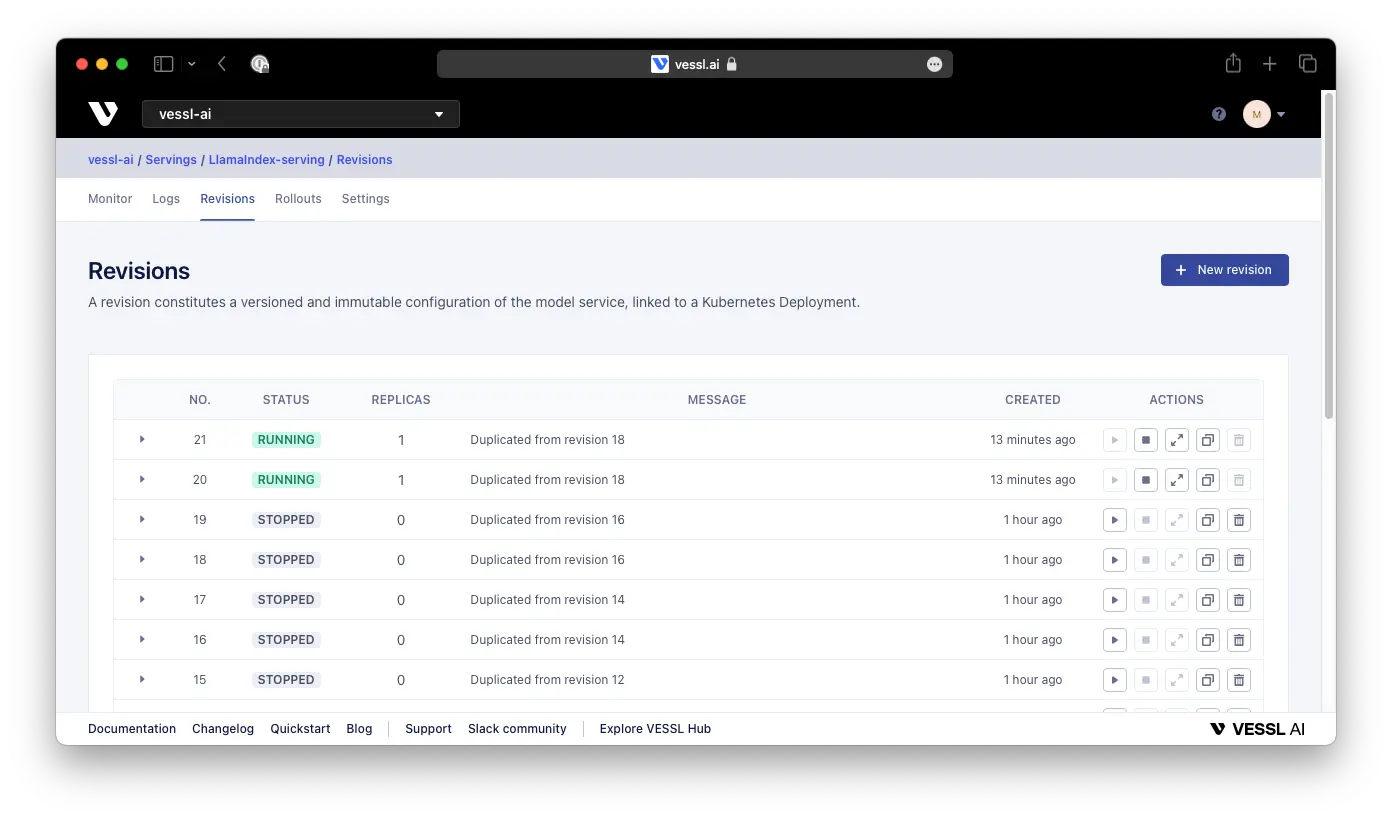Image resolution: width=1392 pixels, height=819 pixels.
Task: Open the Support footer link
Action: (428, 729)
